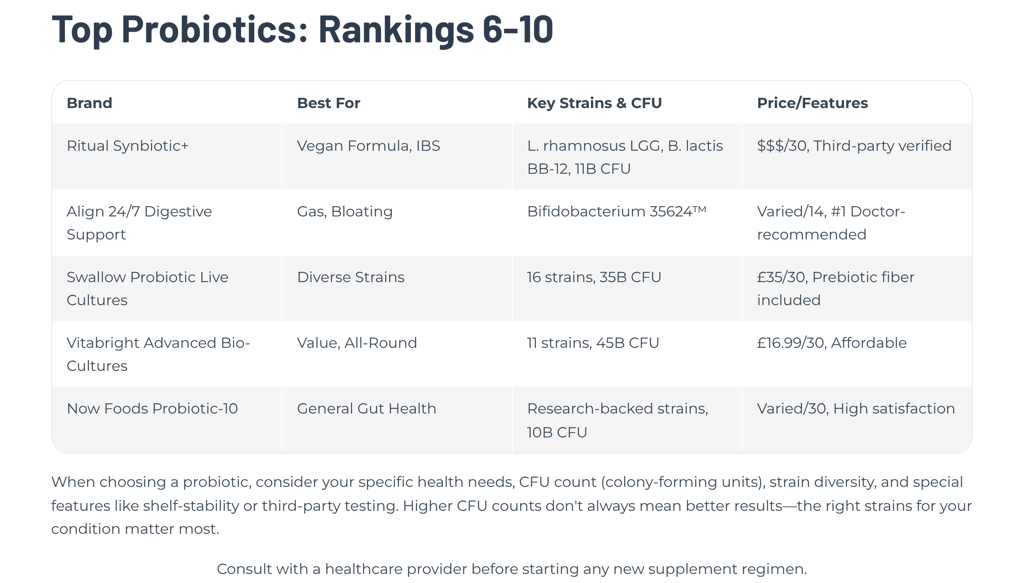This screenshot has height=583, width=1024.
Task: Select Vitabright Advanced Bio-Cultures cell
Action: point(167,355)
